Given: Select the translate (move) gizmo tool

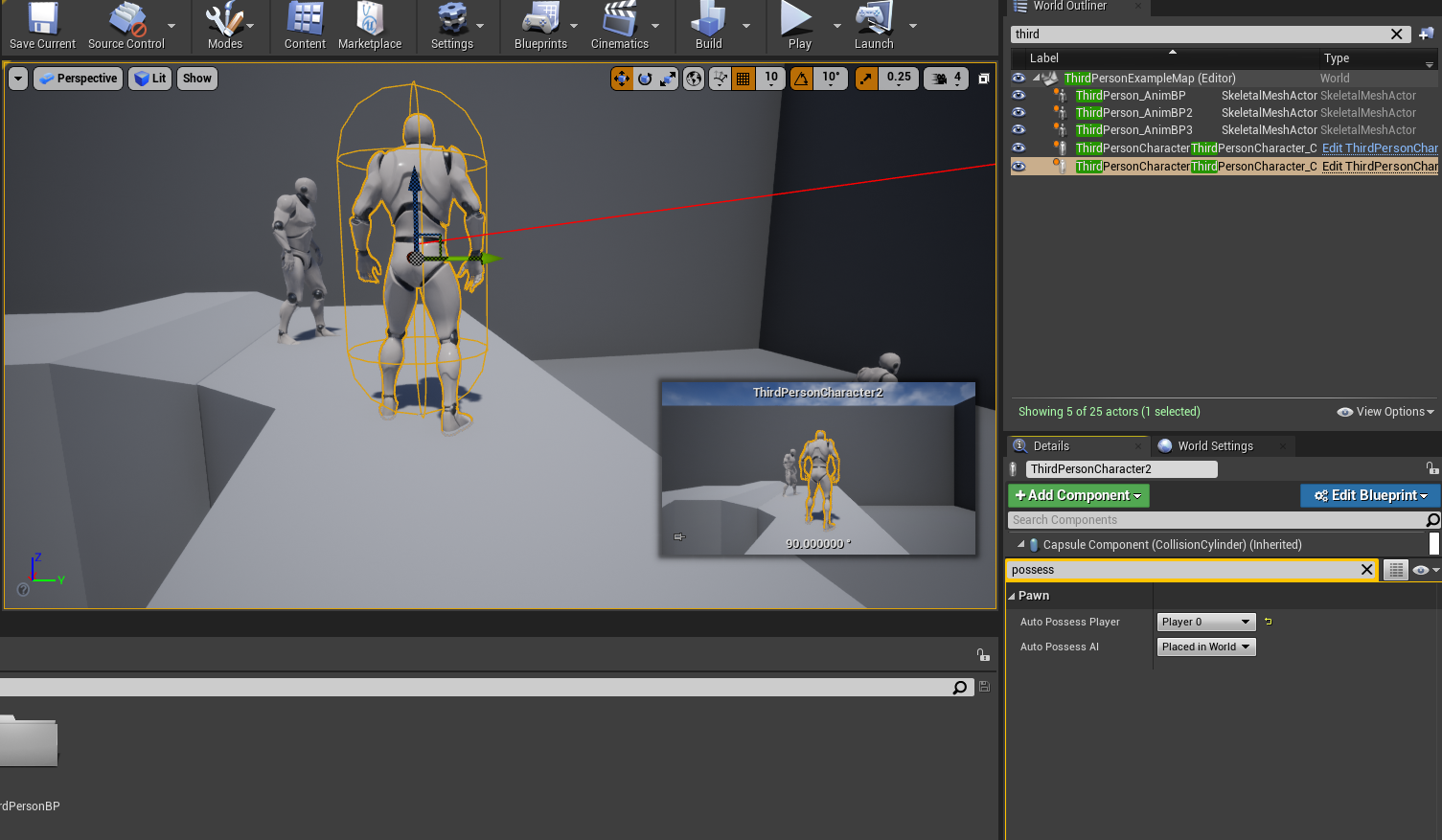Looking at the screenshot, I should tap(622, 79).
